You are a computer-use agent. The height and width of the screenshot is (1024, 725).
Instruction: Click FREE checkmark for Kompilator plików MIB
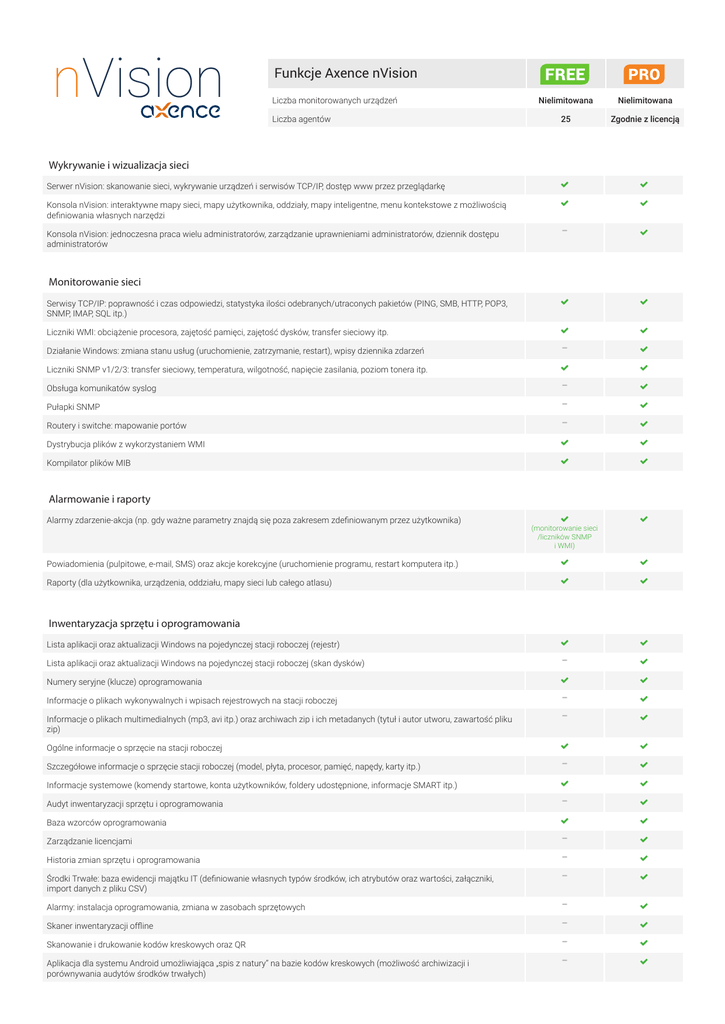tap(565, 461)
